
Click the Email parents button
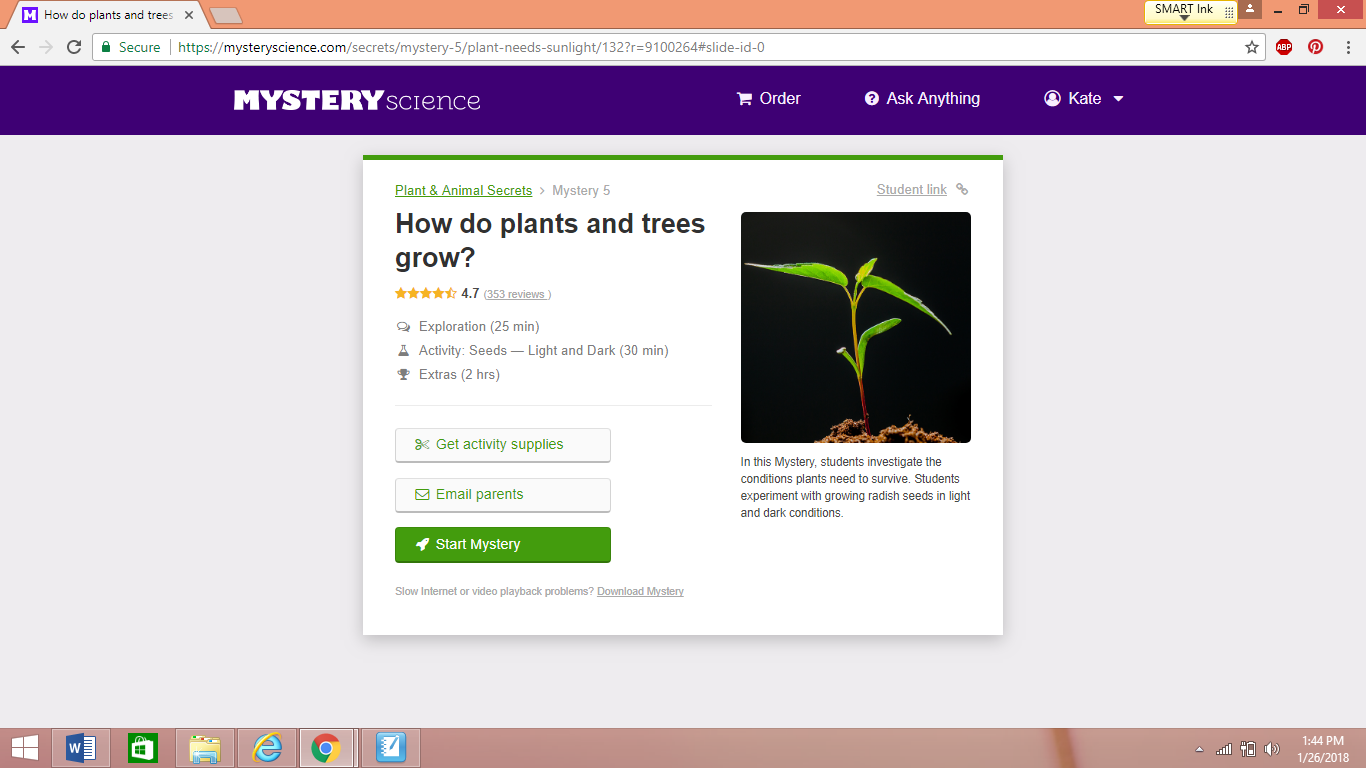click(x=503, y=495)
